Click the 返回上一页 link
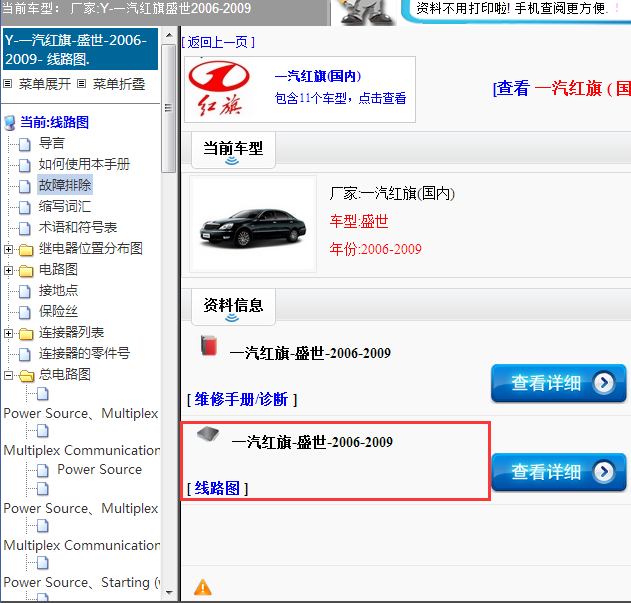 click(x=218, y=42)
